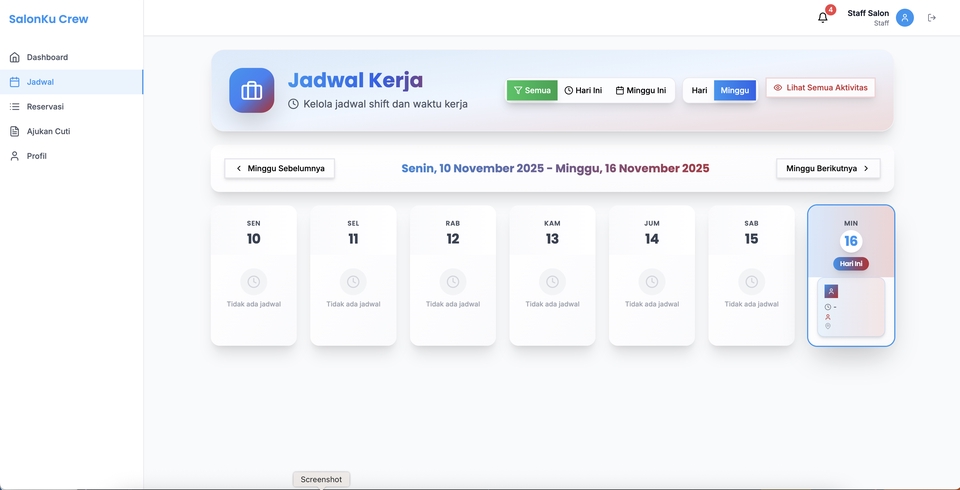The height and width of the screenshot is (490, 960).
Task: Go to previous week with Minggu Sebelumnya
Action: coord(279,168)
